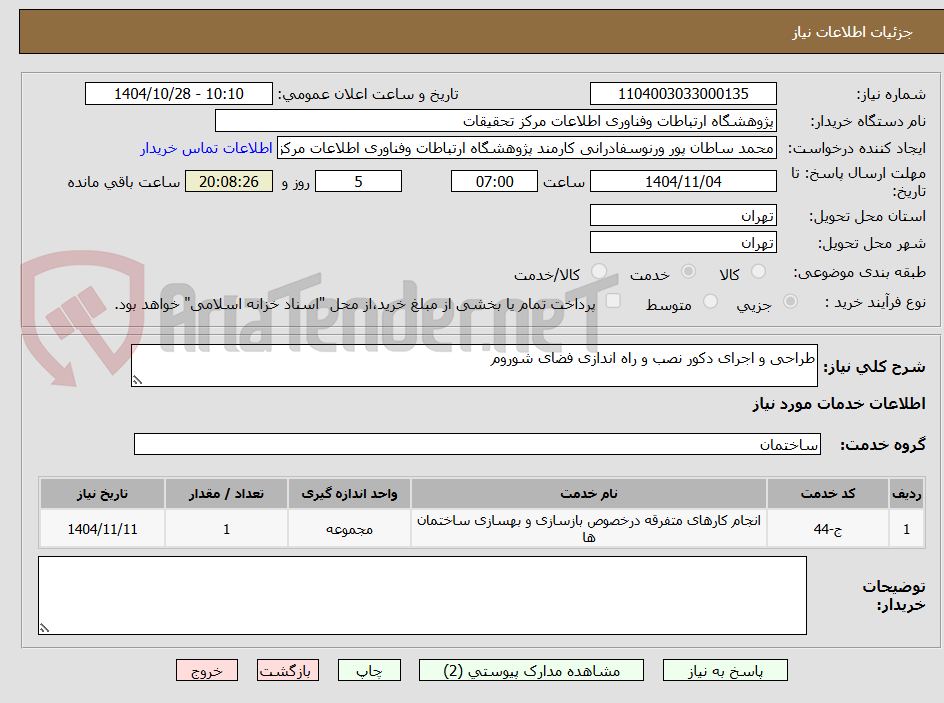The image size is (944, 703).
Task: Click service name انجام کارهای متفرقه cell
Action: pos(589,528)
